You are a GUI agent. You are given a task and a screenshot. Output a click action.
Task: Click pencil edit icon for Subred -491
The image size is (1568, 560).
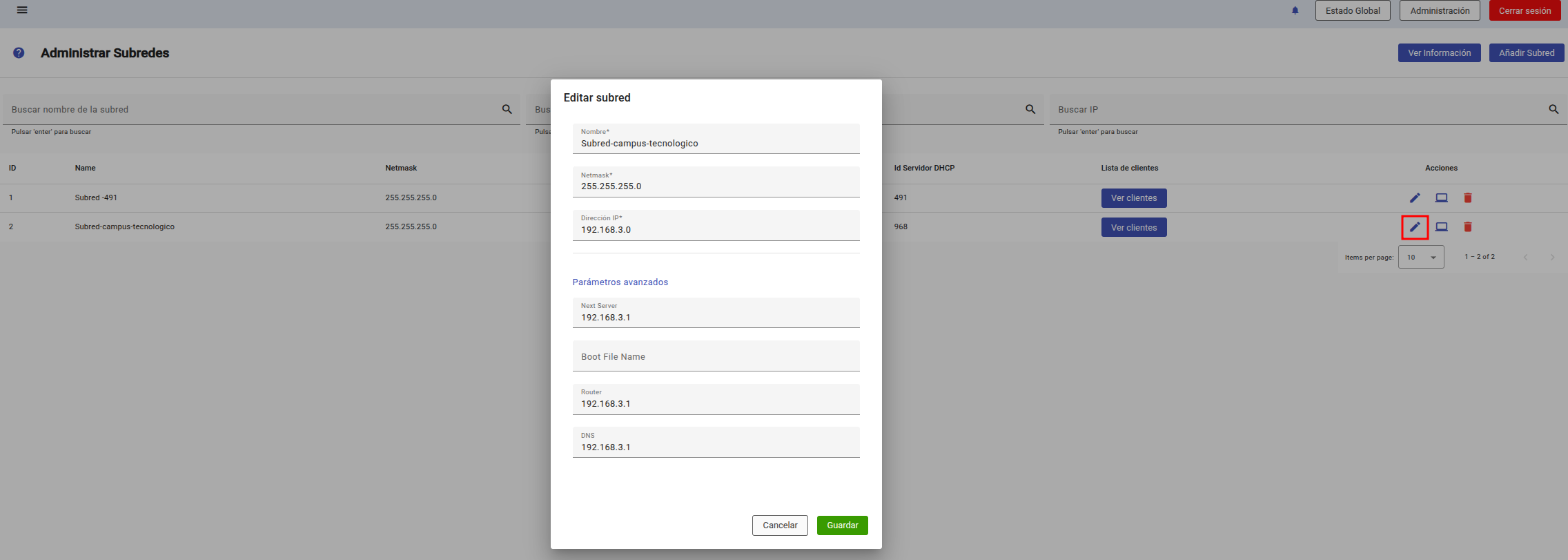tap(1415, 198)
